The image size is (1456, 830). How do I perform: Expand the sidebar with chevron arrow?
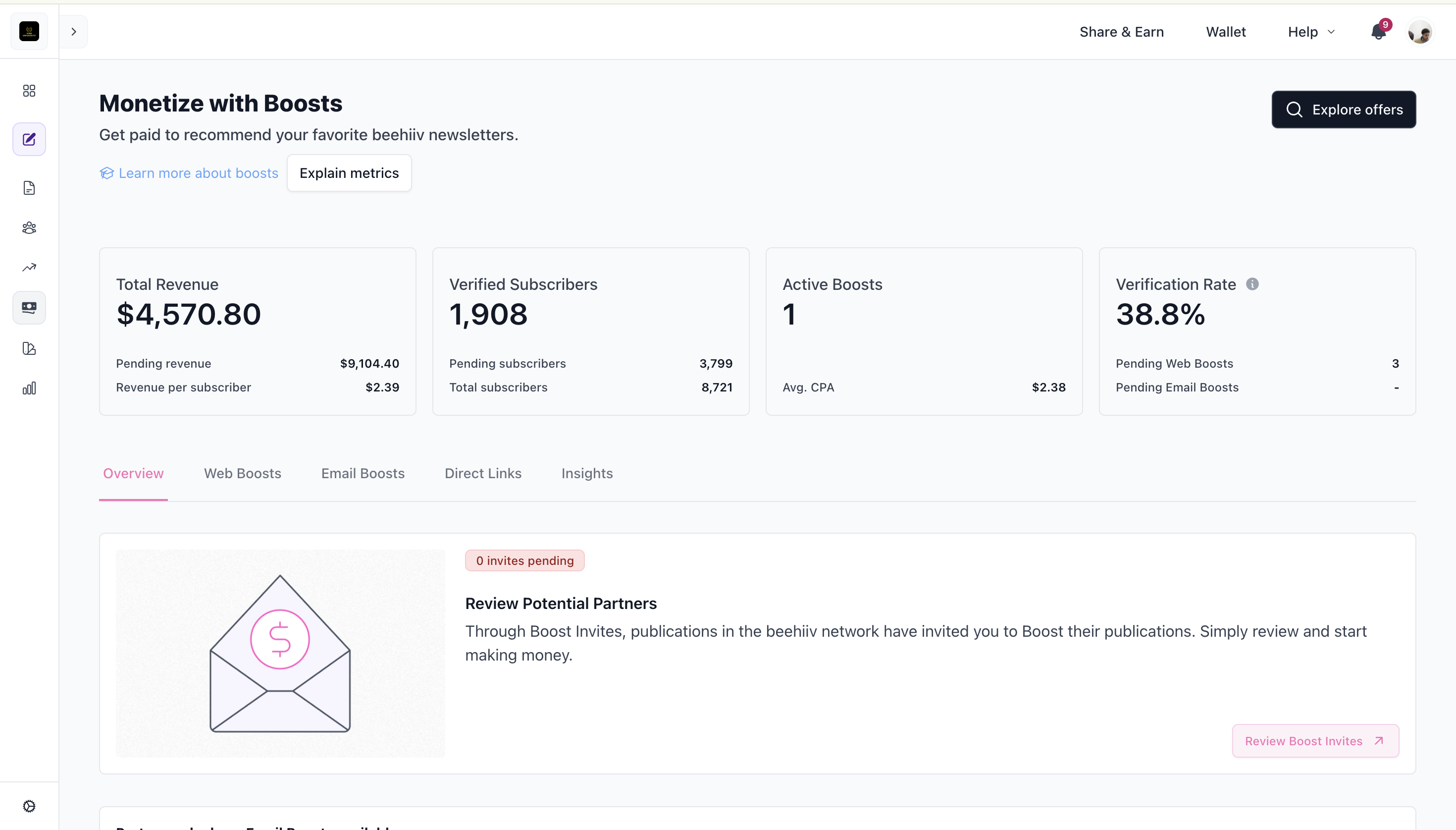point(73,32)
